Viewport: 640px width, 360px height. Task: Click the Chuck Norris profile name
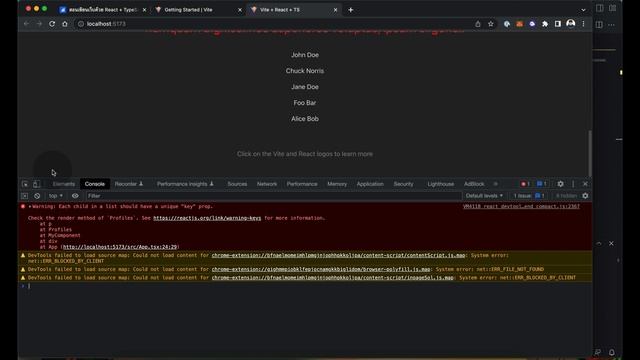(305, 71)
